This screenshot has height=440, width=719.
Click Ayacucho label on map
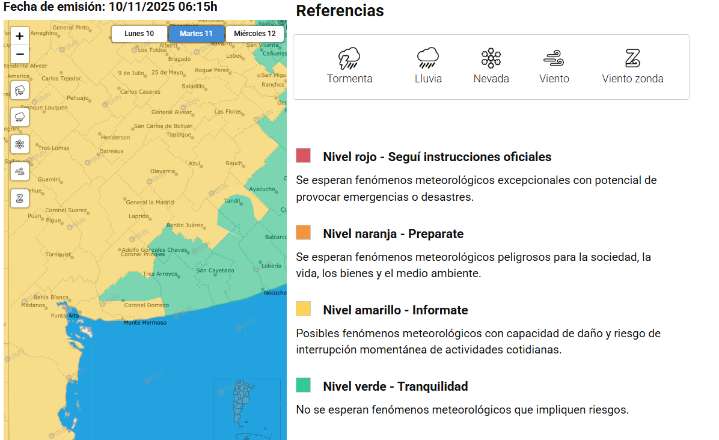262,189
